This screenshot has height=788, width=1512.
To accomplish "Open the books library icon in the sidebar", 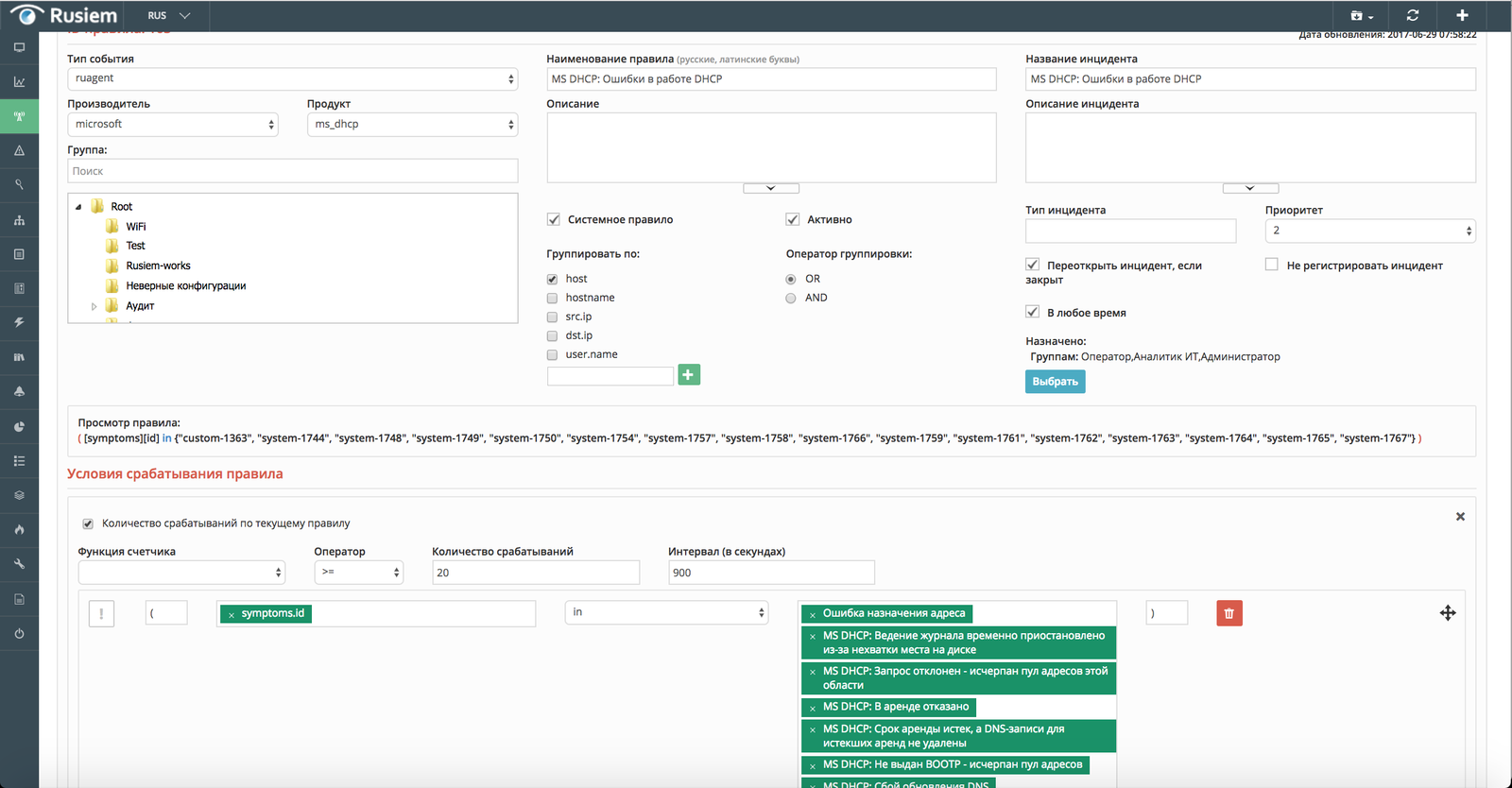I will click(x=19, y=357).
